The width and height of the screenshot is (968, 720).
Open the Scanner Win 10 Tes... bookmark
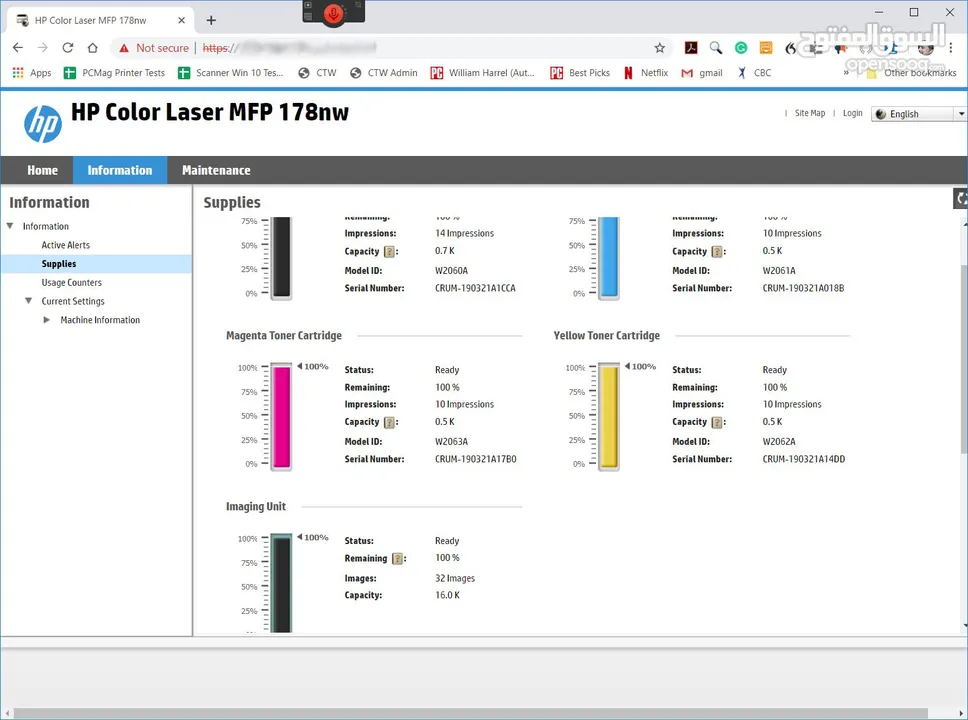(x=230, y=73)
